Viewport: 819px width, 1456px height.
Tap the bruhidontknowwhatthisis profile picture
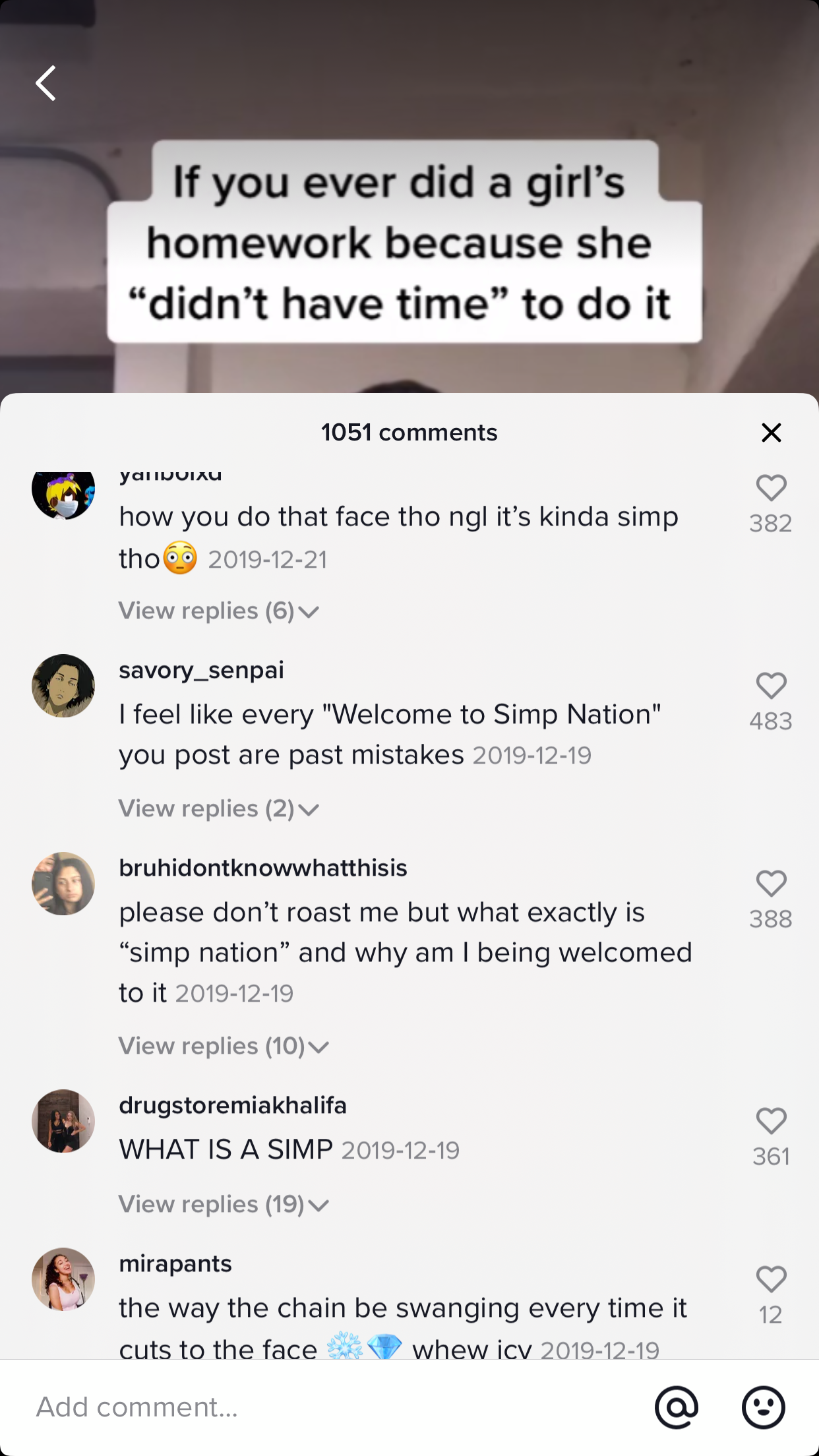(x=63, y=884)
